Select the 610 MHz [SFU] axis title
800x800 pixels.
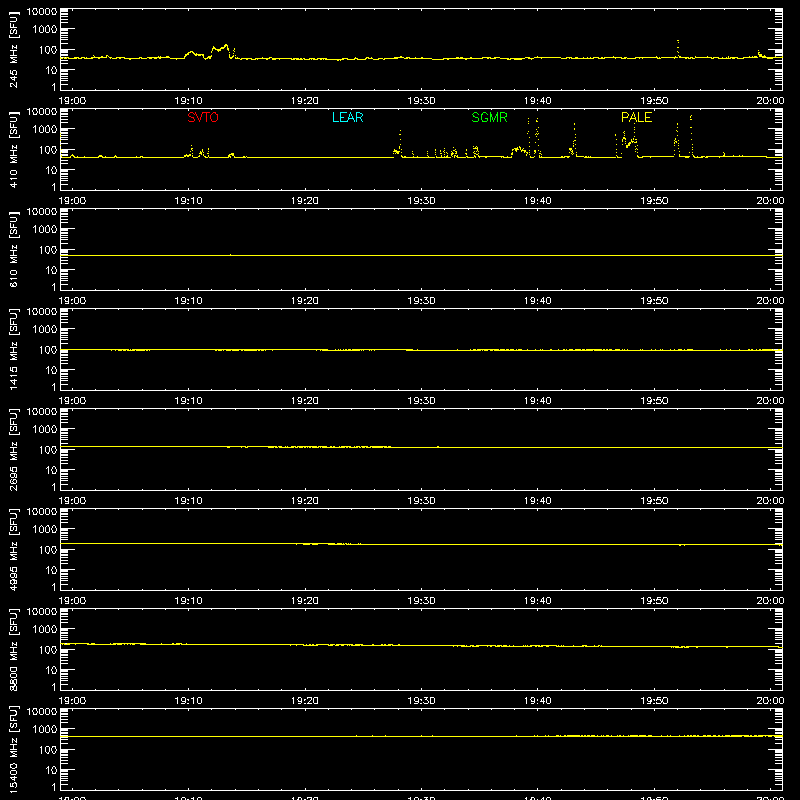click(x=14, y=250)
